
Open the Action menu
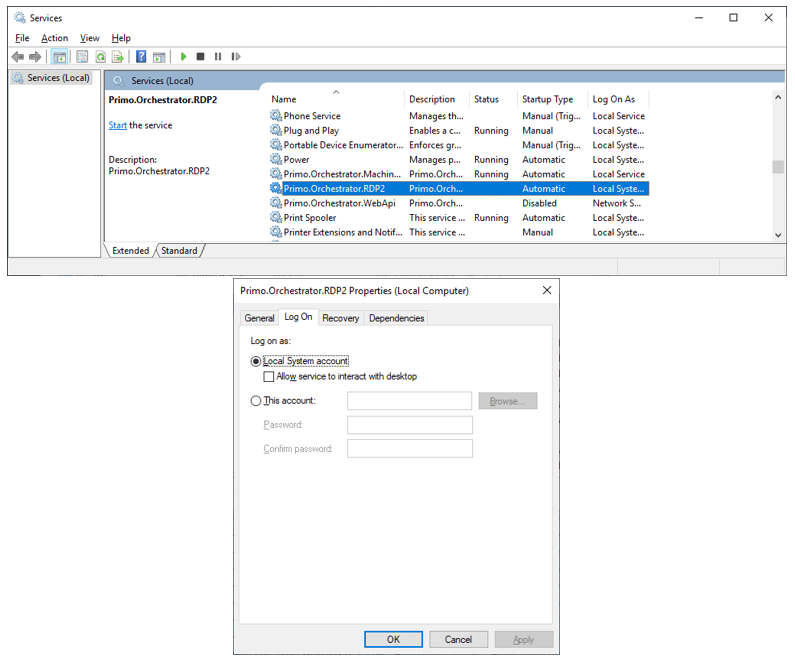click(x=54, y=38)
